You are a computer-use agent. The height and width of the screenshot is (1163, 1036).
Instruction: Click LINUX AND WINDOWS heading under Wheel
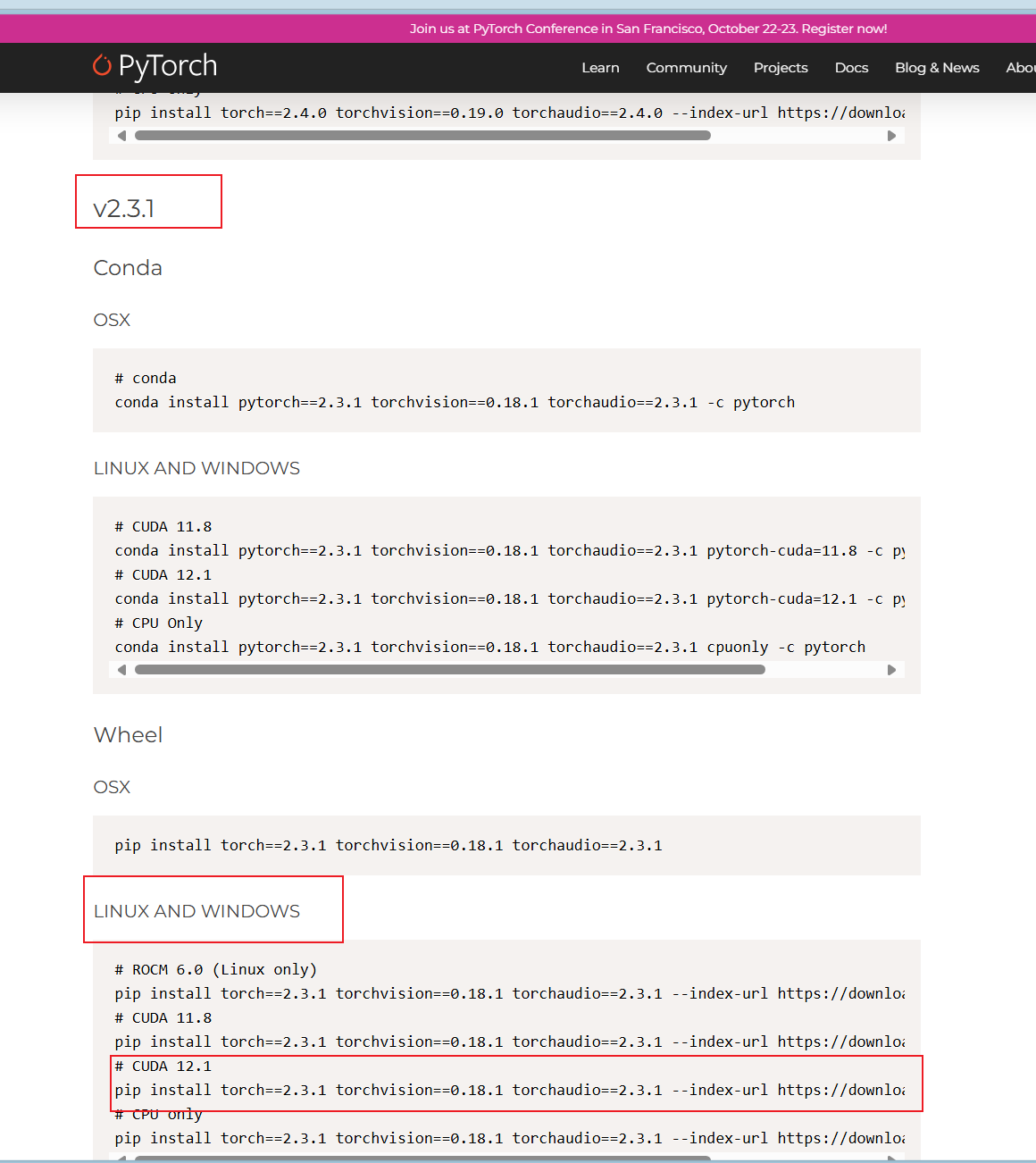click(x=196, y=911)
